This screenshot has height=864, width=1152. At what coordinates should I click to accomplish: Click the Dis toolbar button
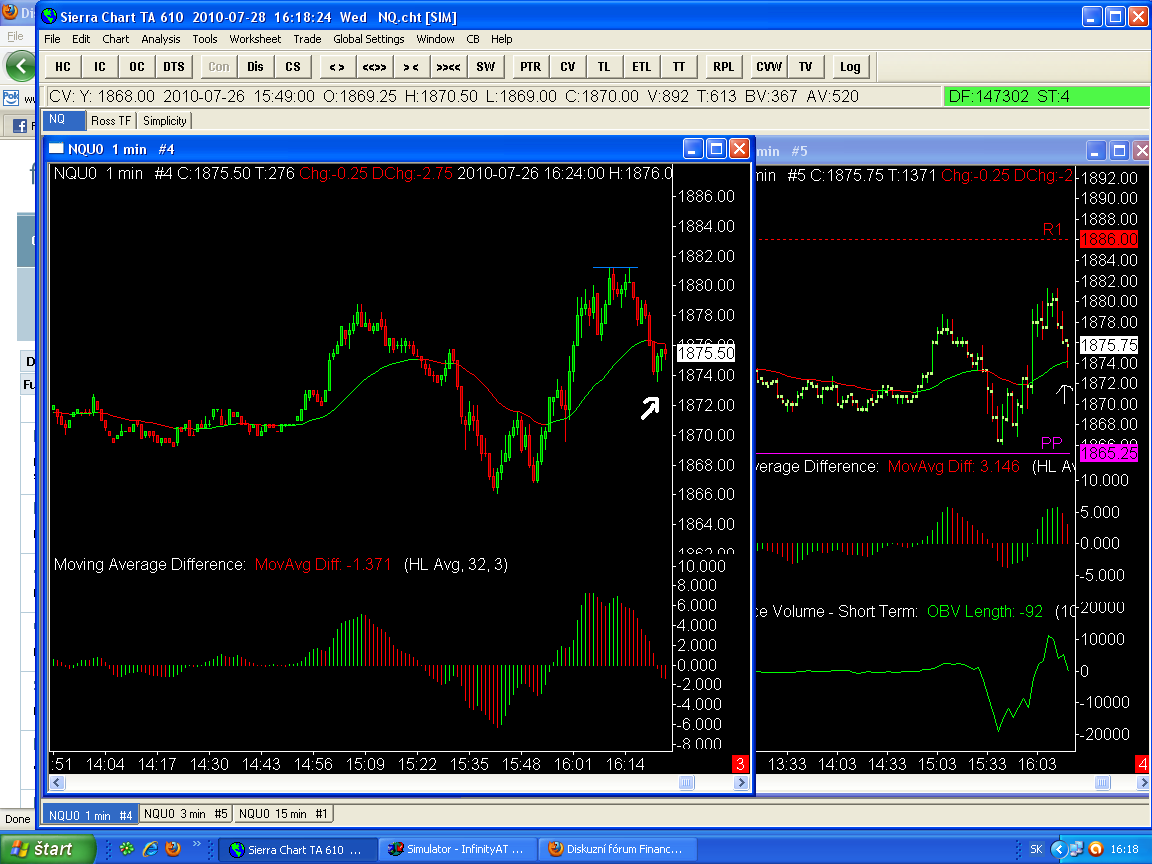tap(255, 67)
